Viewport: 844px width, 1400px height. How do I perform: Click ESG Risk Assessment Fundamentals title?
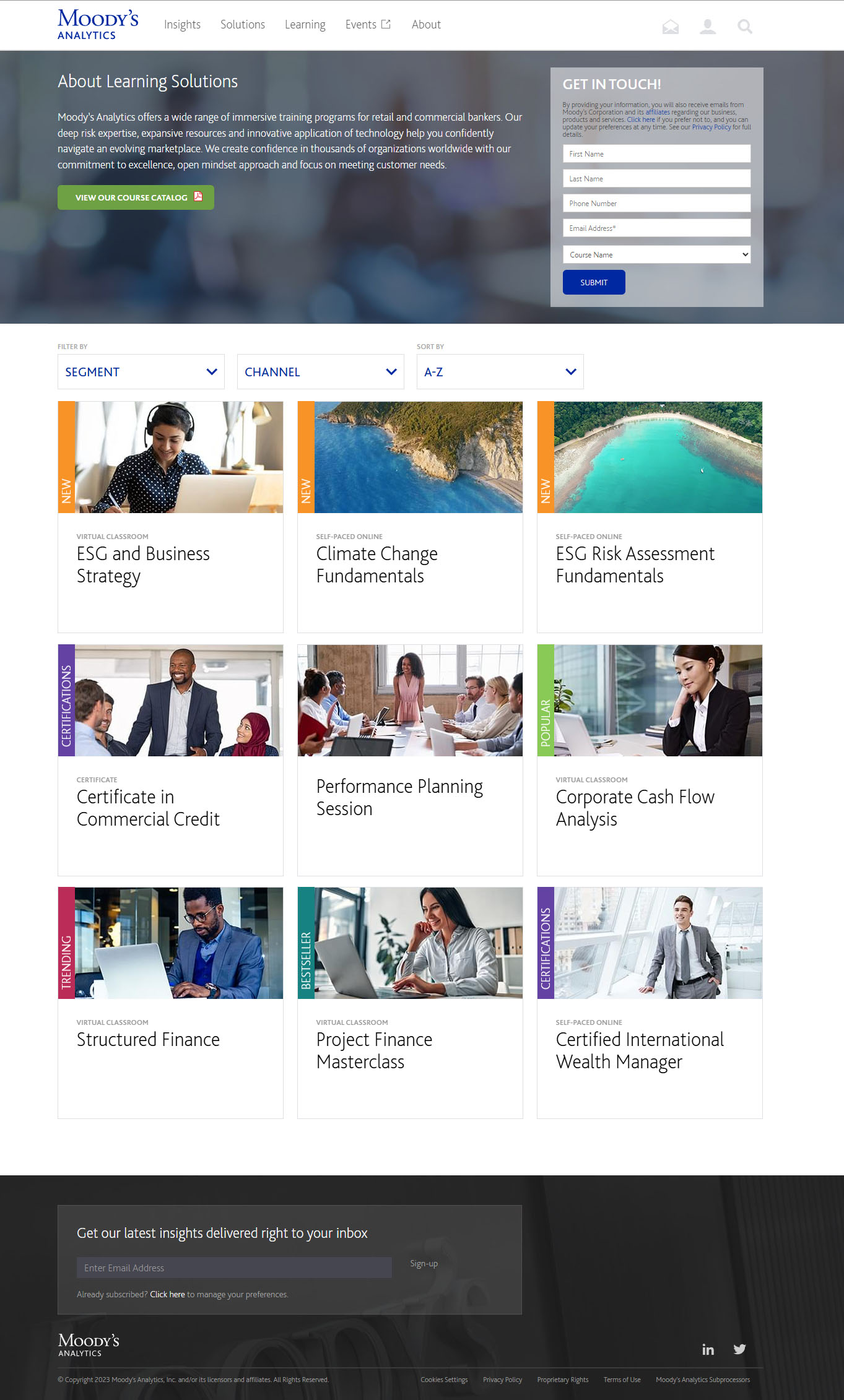635,565
